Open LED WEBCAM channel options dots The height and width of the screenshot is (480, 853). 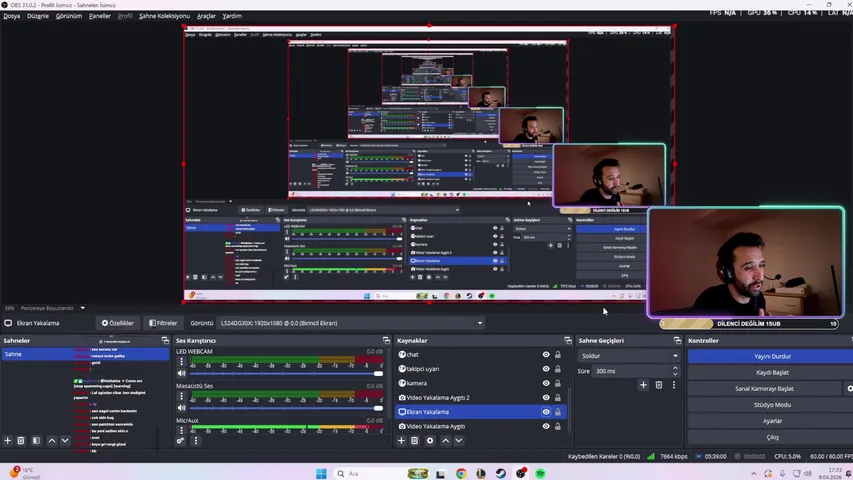click(181, 362)
